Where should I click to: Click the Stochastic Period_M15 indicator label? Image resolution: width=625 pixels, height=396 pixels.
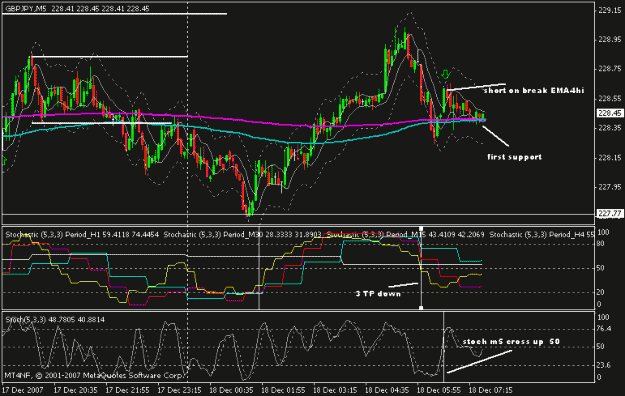405,235
